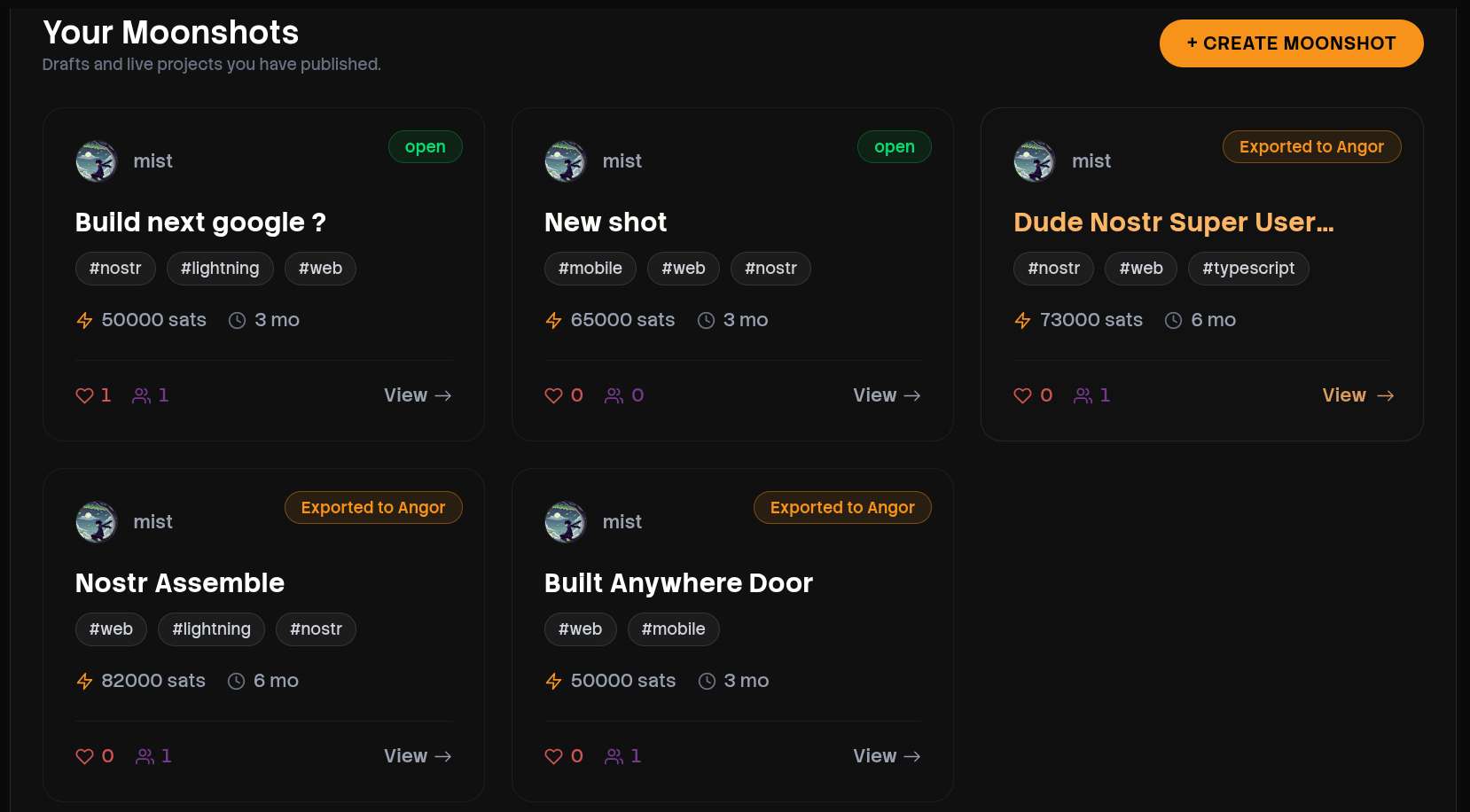This screenshot has height=812, width=1470.
Task: Click the Exported to Angor badge on Nostr Assemble
Action: click(373, 508)
